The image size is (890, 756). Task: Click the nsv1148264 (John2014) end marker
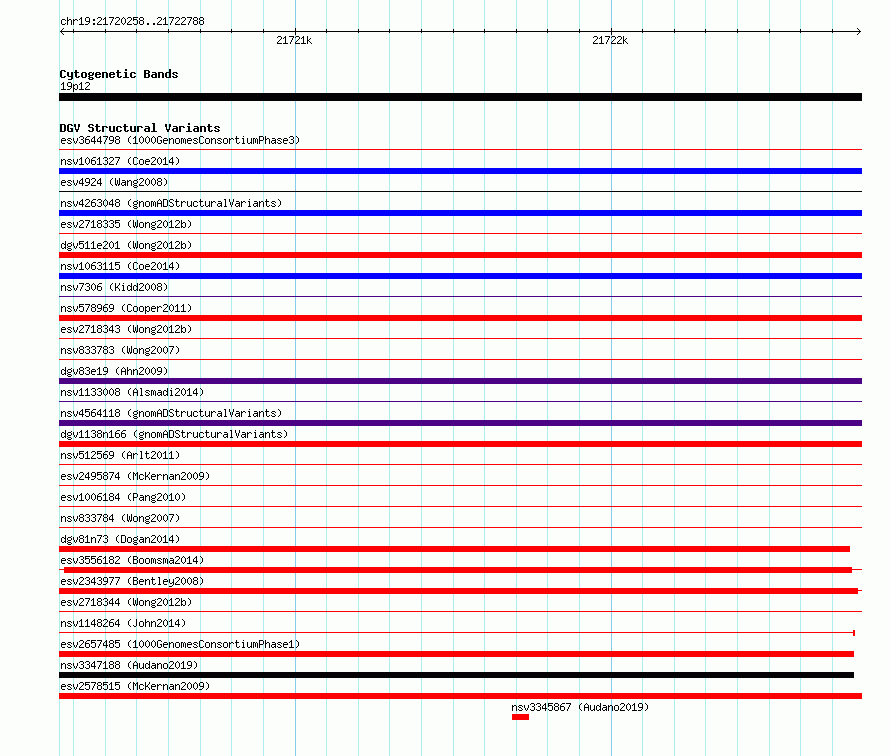coord(854,633)
